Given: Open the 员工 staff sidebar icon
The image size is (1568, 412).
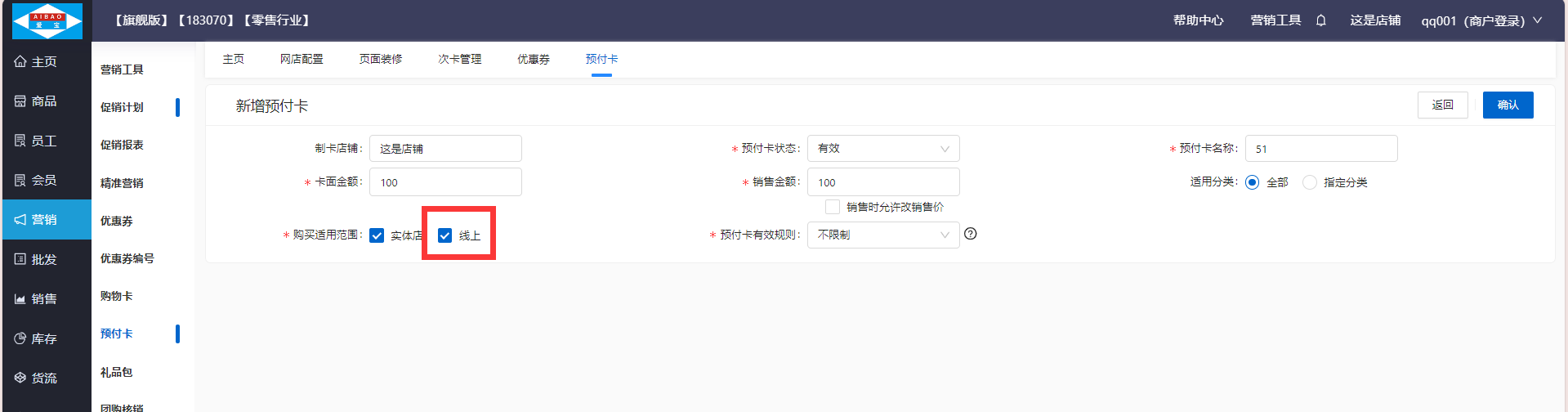Looking at the screenshot, I should click(x=20, y=141).
